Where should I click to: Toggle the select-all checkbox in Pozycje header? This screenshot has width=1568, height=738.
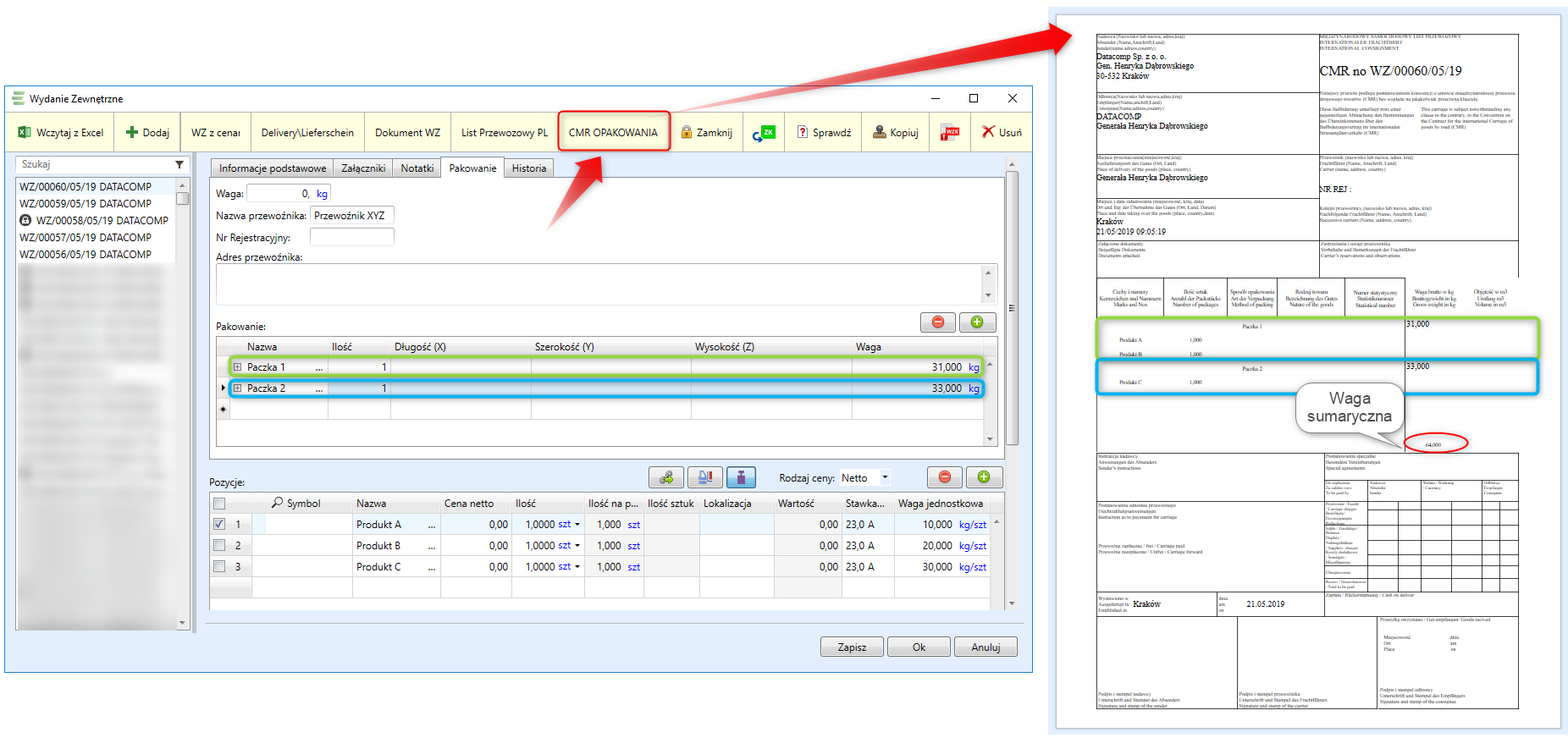point(220,504)
